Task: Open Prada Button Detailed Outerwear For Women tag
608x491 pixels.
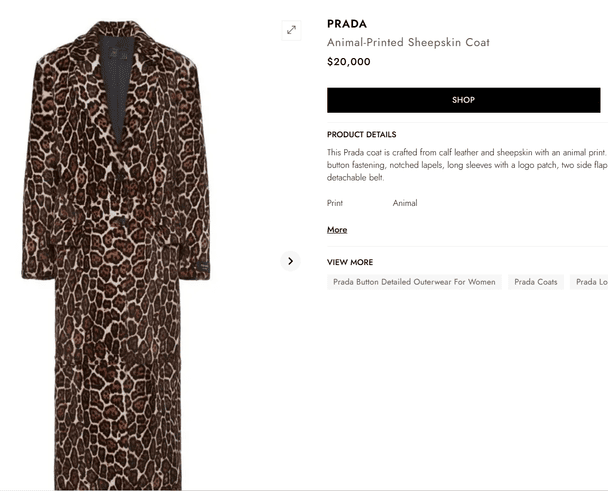Action: coord(414,282)
